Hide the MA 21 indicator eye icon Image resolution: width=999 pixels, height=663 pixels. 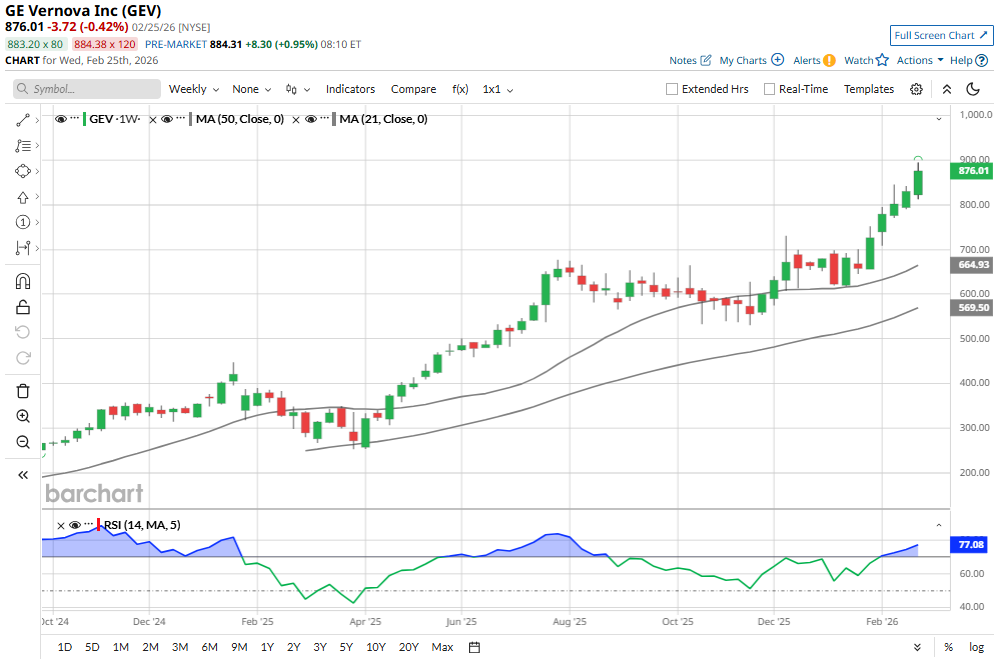tap(311, 119)
